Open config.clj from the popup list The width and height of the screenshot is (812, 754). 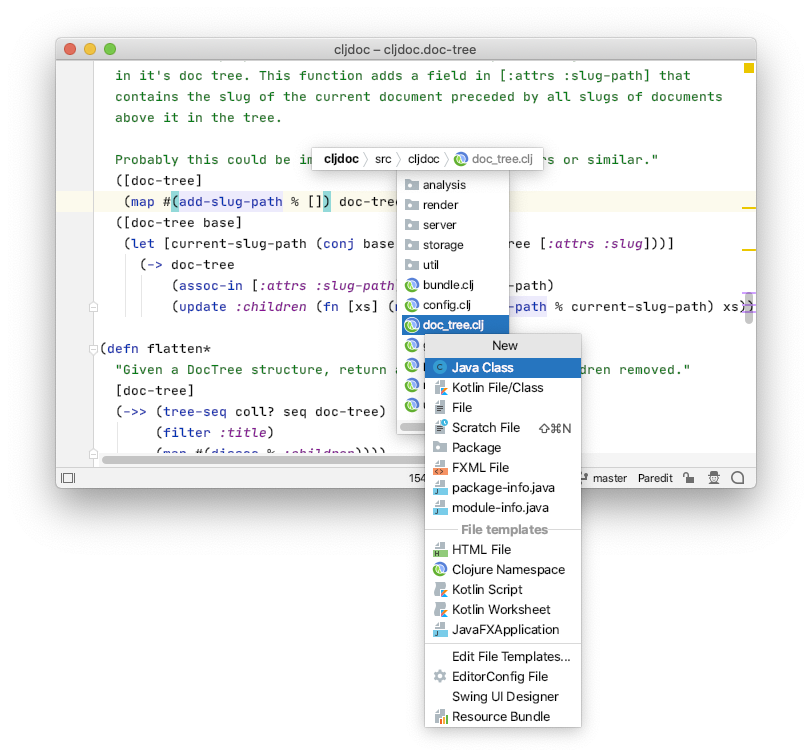click(x=455, y=306)
